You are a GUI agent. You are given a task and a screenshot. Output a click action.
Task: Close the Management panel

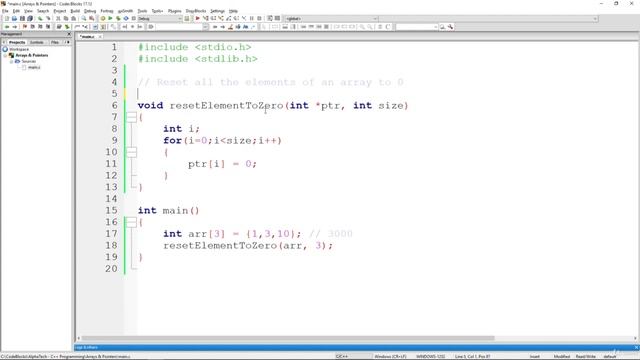click(69, 34)
